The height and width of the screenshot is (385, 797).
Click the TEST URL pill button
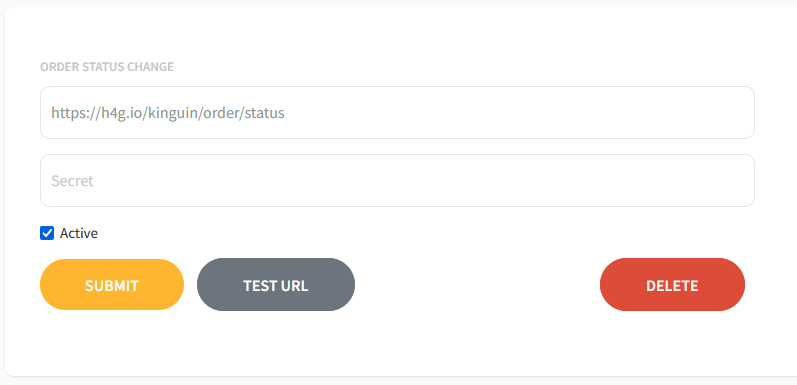click(276, 285)
